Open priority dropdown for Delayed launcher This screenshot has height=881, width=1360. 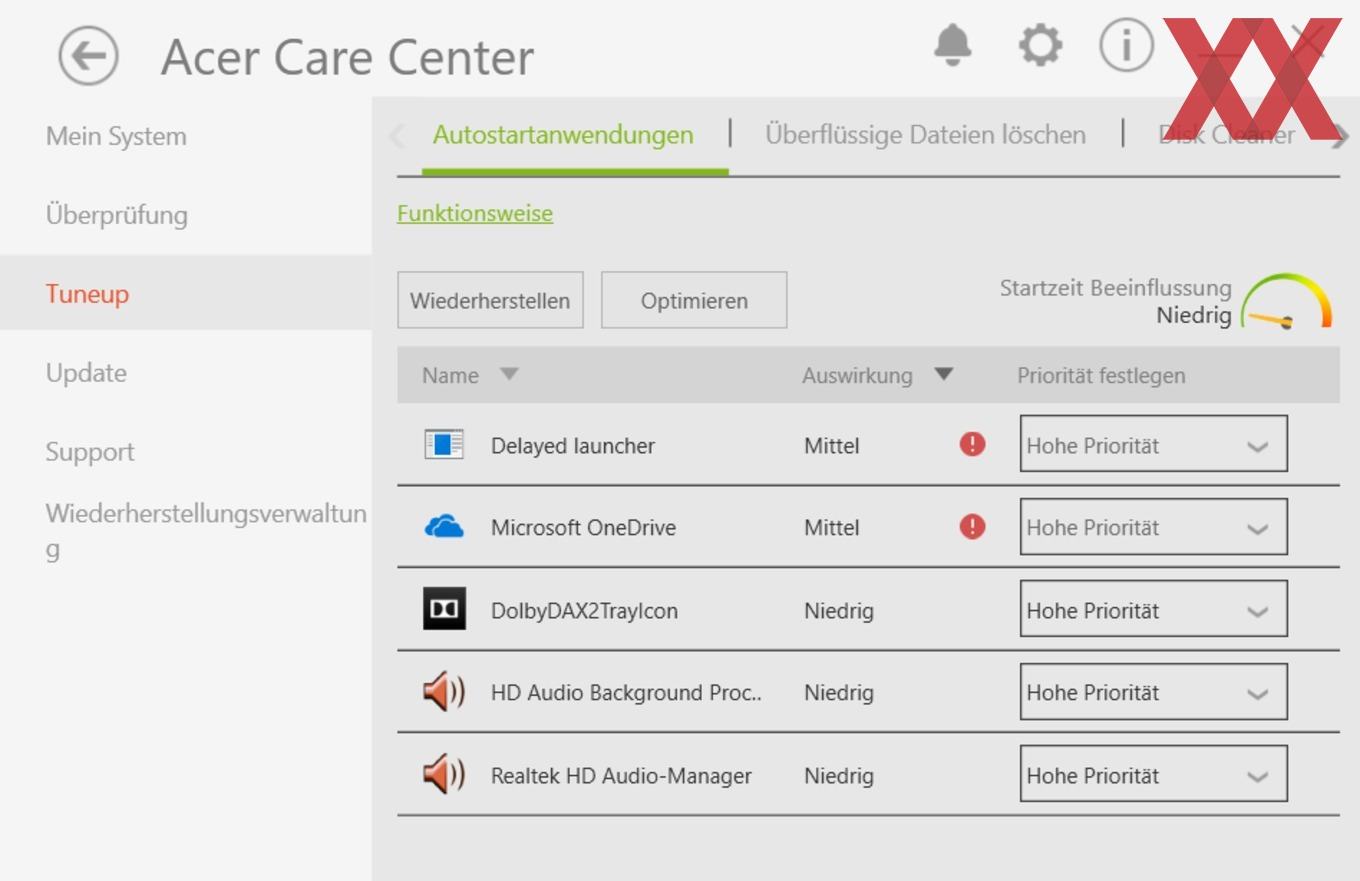tap(1153, 444)
